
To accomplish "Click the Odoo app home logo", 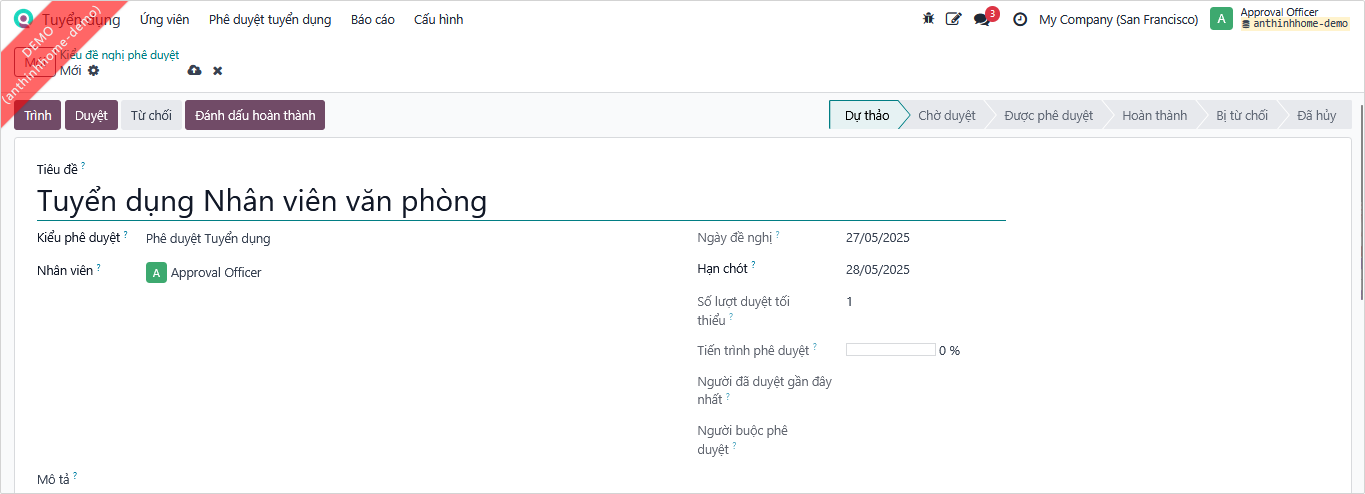I will [23, 19].
